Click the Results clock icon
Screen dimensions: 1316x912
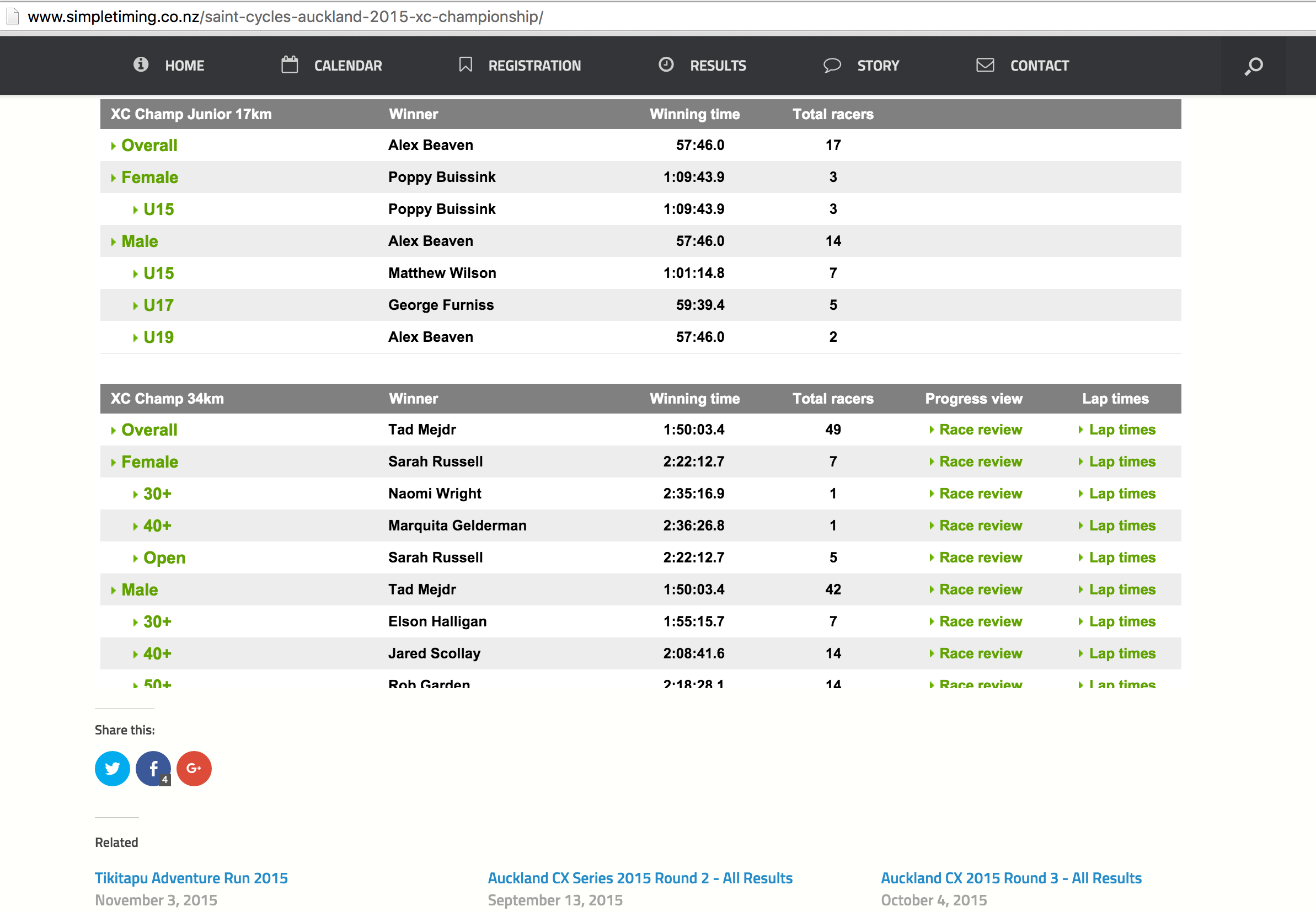pyautogui.click(x=666, y=65)
